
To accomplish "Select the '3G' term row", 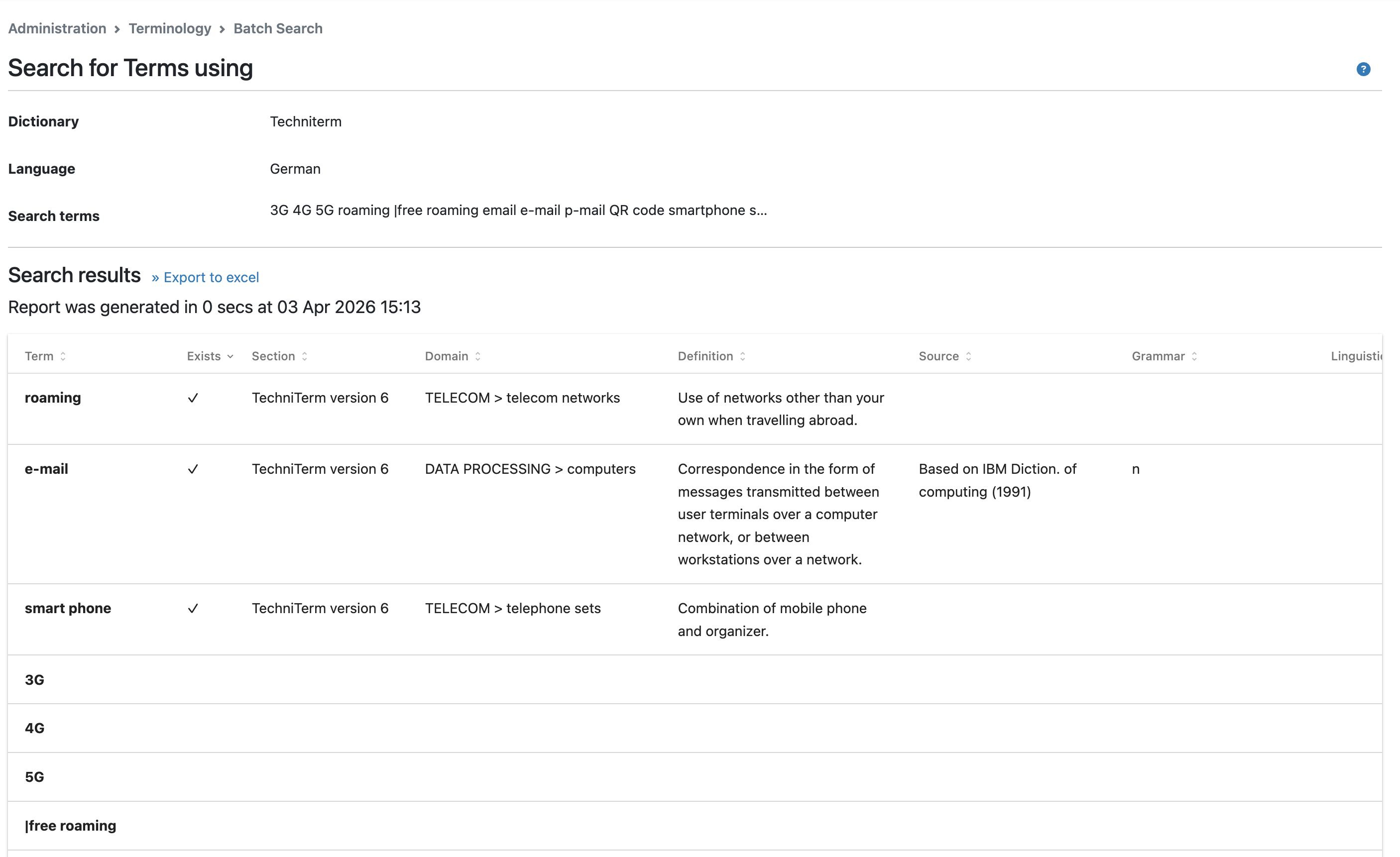I will pyautogui.click(x=695, y=680).
